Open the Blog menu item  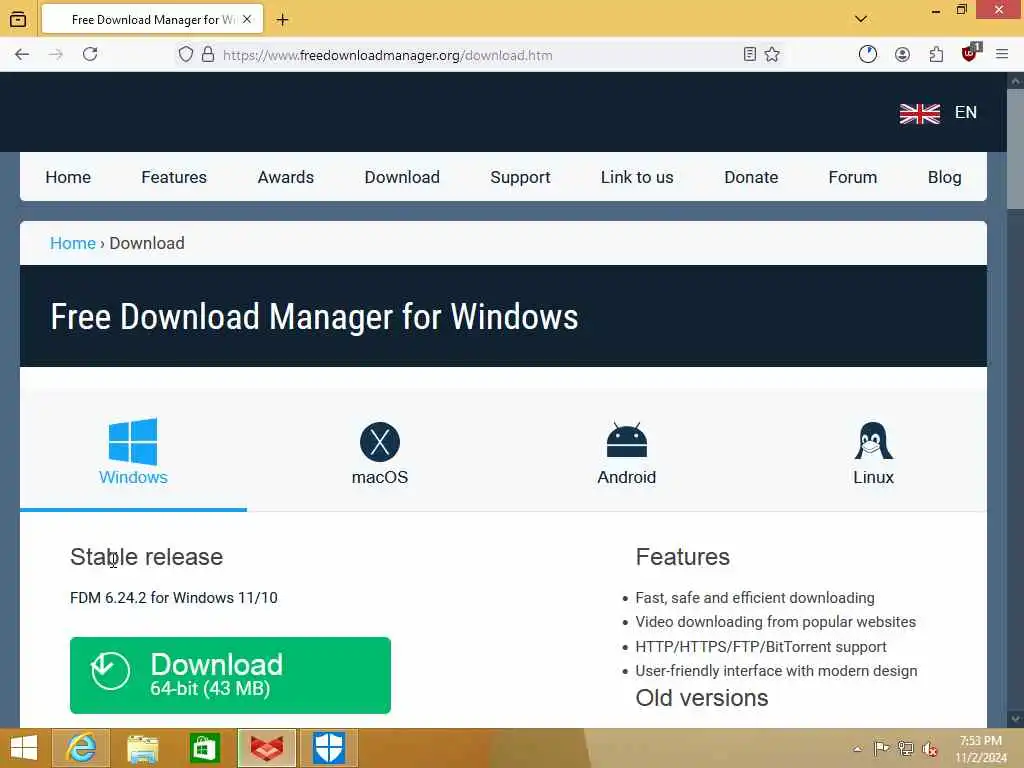coord(944,177)
